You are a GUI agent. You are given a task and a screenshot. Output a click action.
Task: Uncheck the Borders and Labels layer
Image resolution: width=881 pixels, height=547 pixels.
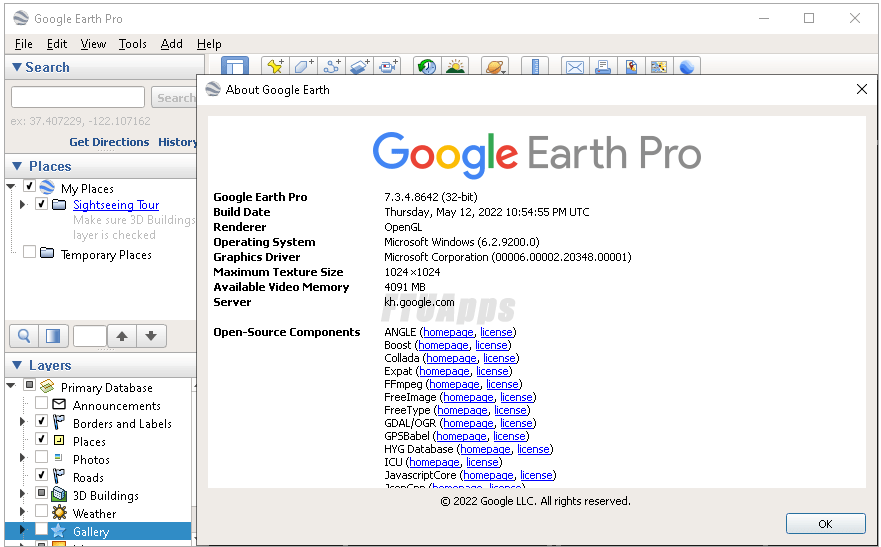tap(42, 422)
